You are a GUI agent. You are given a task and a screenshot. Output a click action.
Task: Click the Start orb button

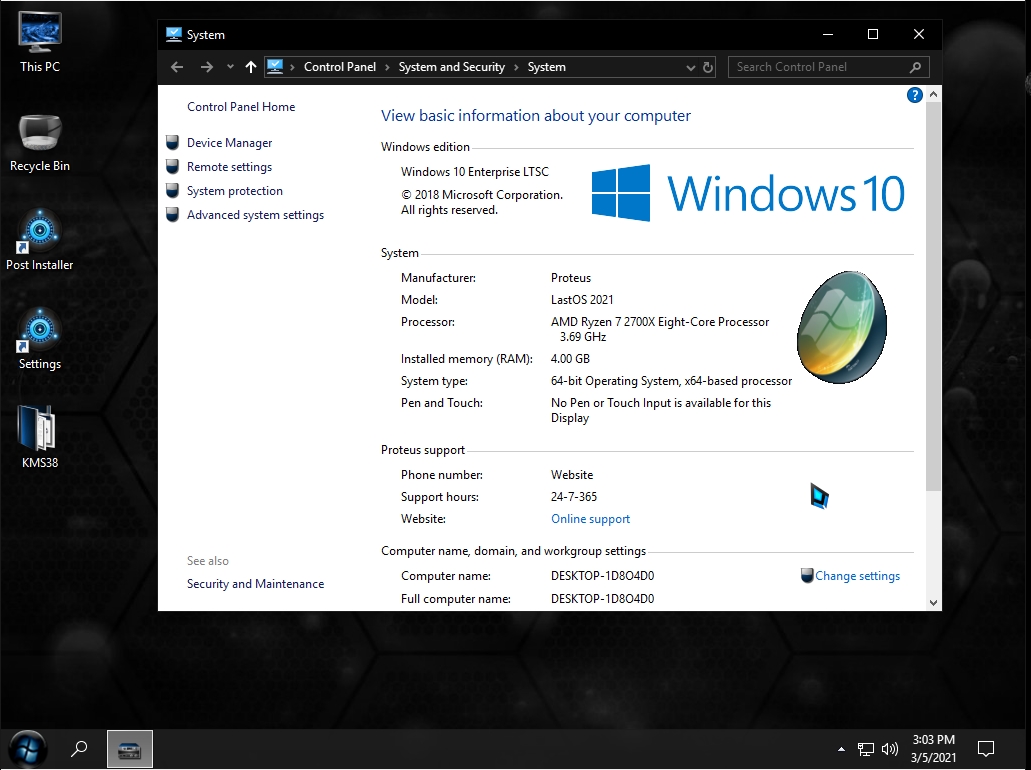coord(27,749)
